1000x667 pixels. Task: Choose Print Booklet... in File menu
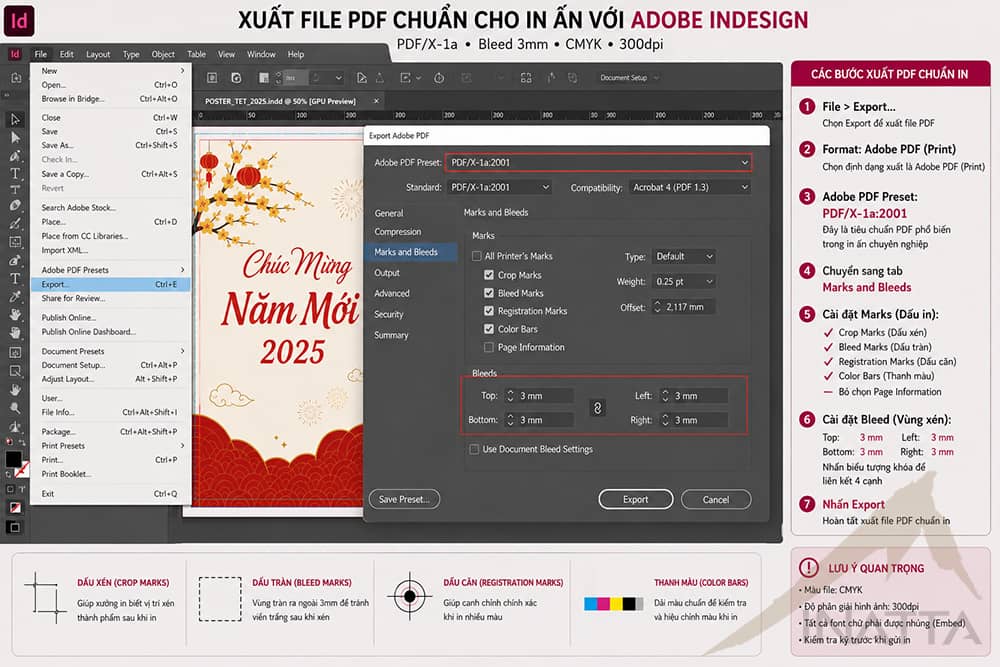point(111,474)
